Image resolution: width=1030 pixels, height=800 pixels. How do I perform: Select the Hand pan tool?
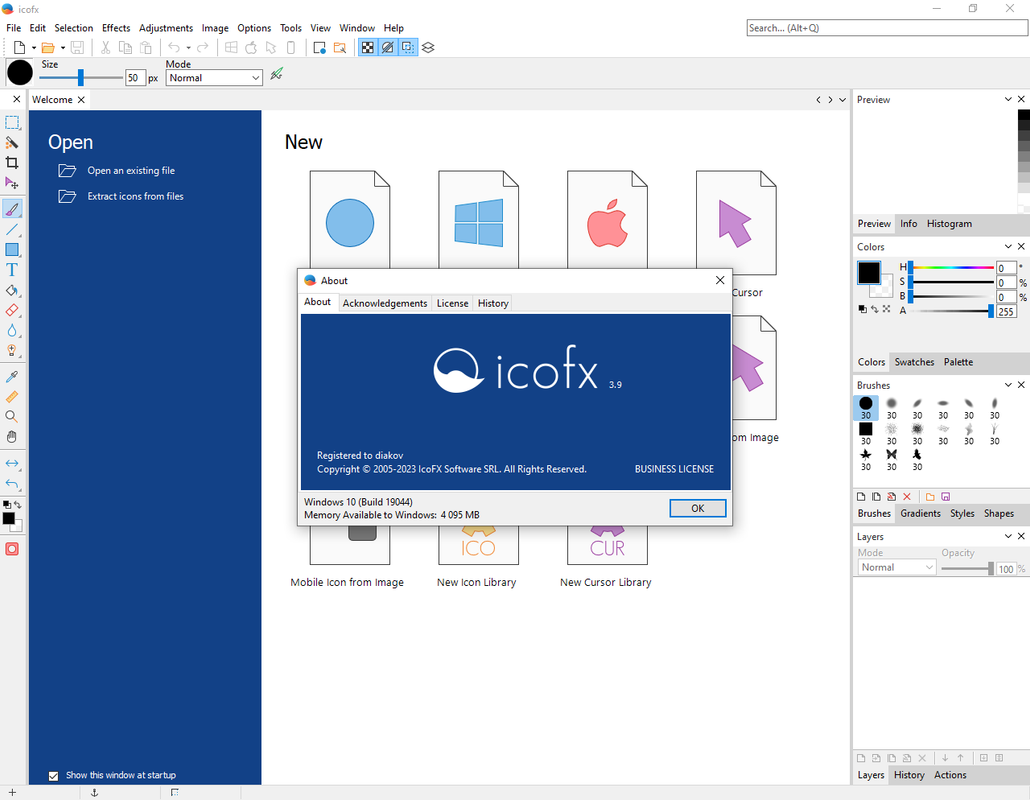pos(12,437)
